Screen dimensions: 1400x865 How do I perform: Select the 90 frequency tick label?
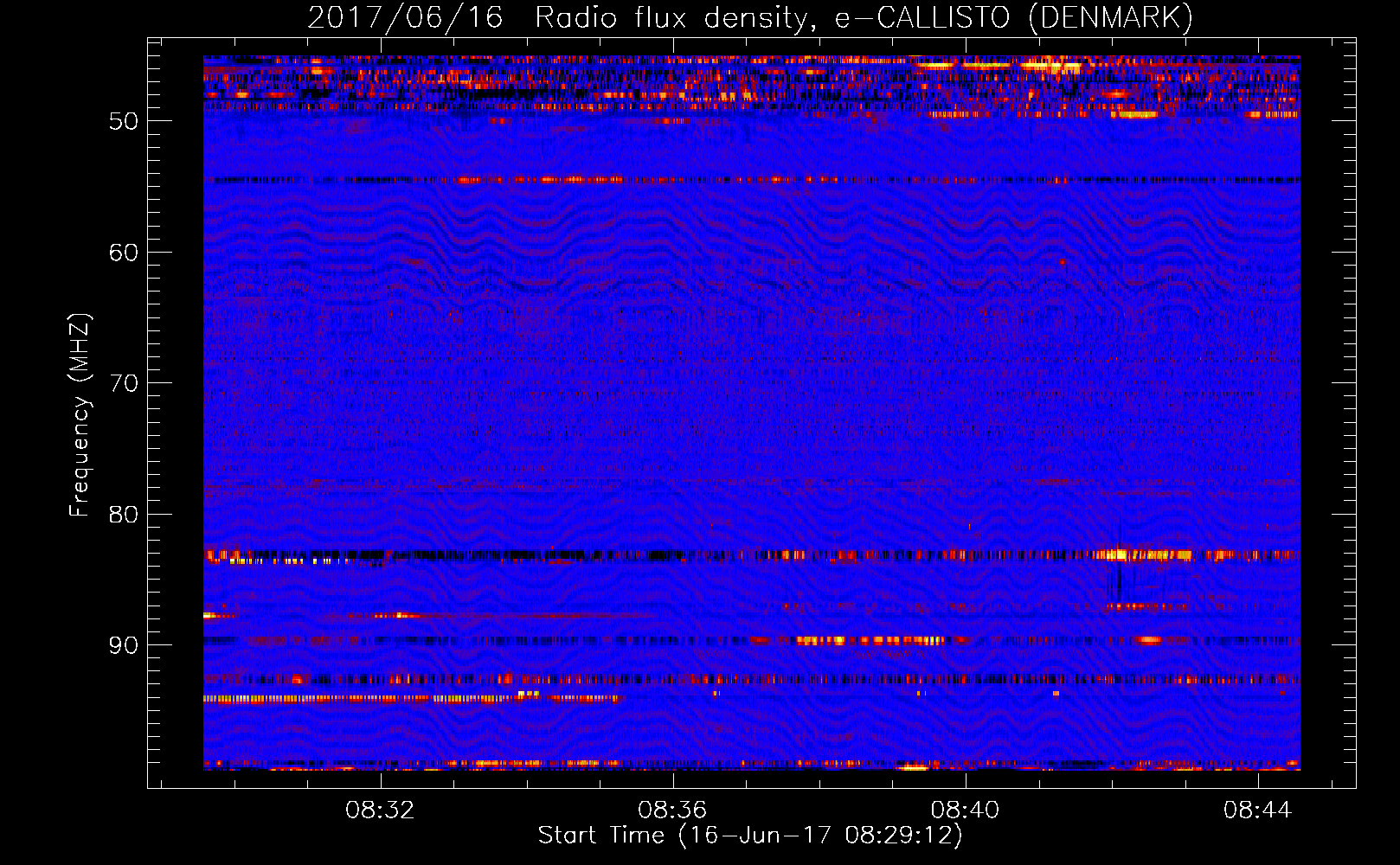[x=124, y=645]
